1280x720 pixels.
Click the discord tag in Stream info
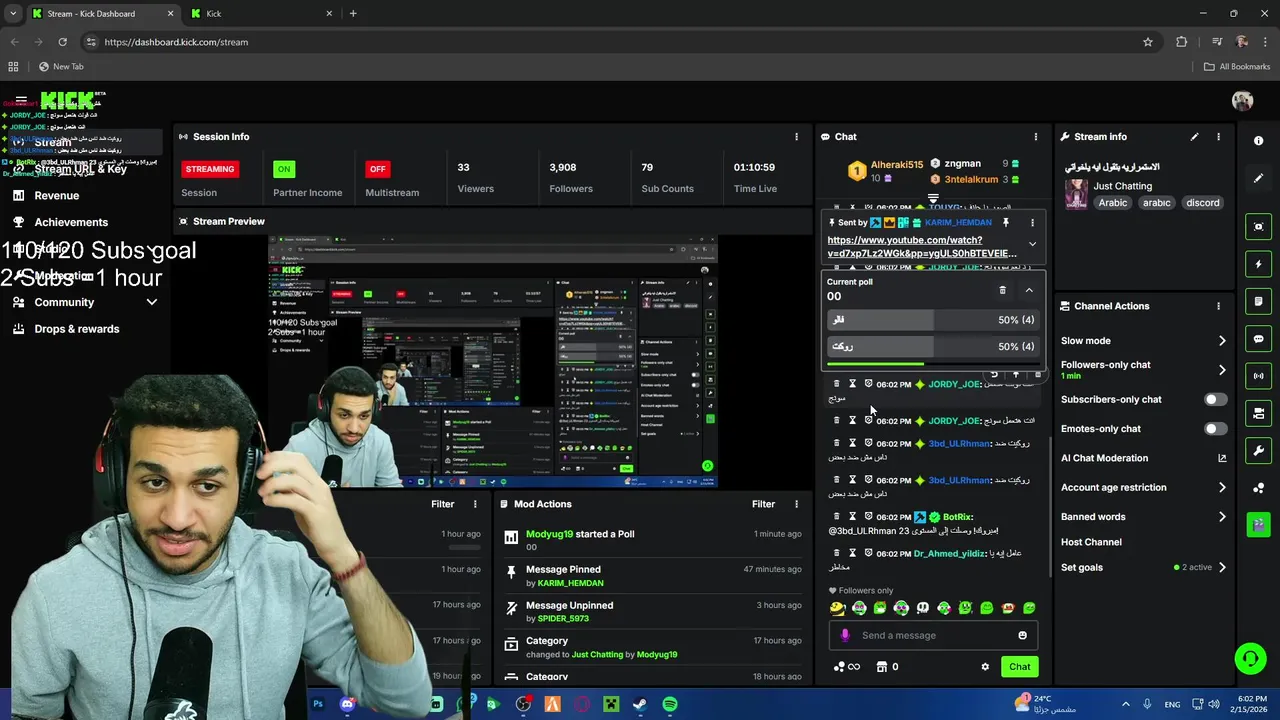1203,203
